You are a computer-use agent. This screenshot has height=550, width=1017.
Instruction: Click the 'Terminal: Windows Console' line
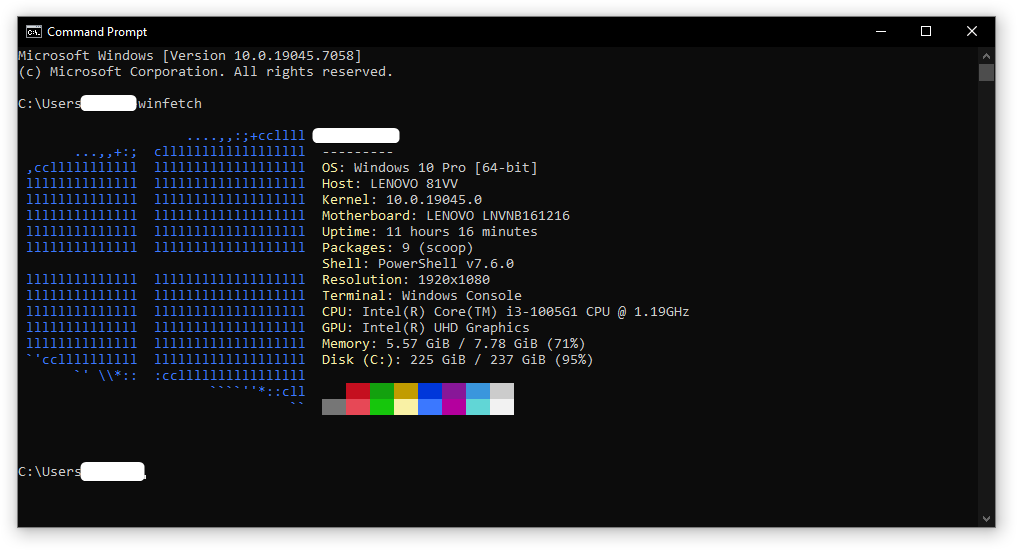[x=422, y=296]
